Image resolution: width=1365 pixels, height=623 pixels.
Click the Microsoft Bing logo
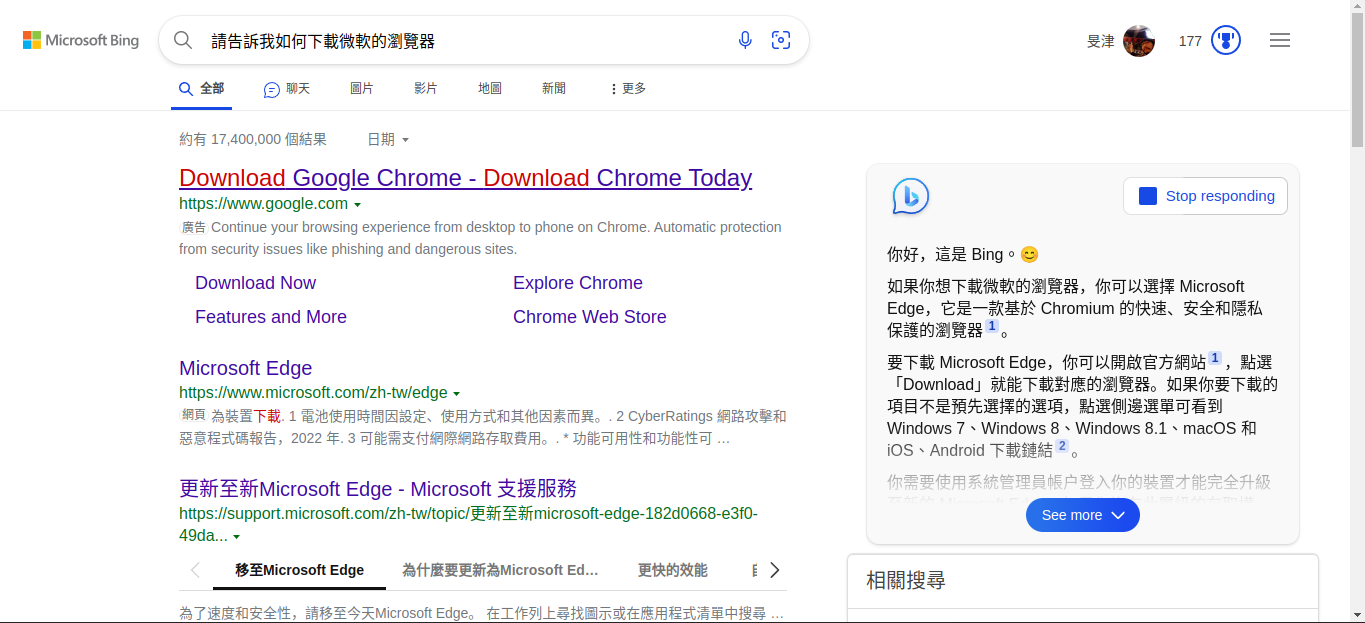point(81,40)
